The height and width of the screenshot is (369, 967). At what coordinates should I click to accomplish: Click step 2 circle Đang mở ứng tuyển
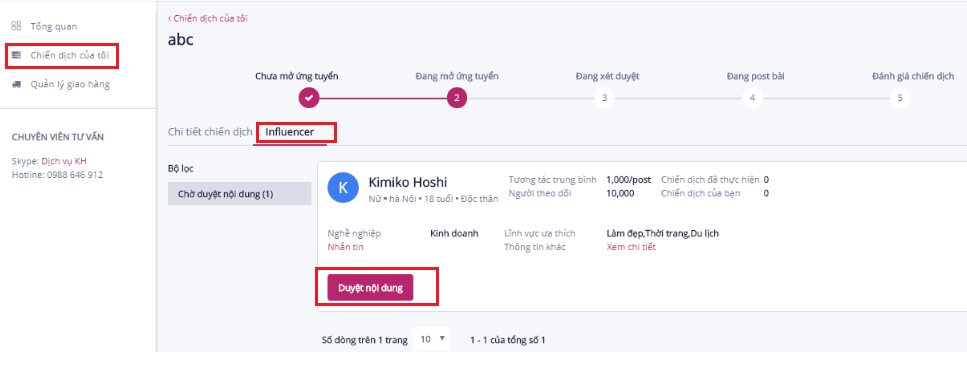[457, 97]
